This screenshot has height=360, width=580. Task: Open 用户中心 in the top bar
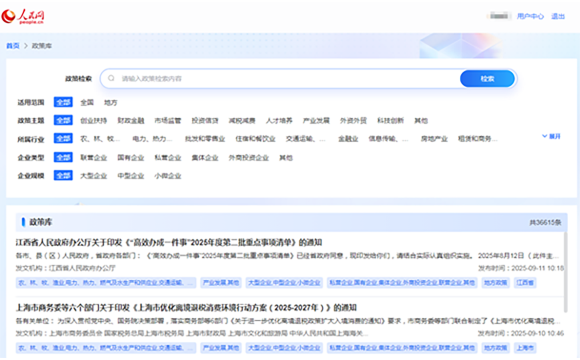pos(530,16)
